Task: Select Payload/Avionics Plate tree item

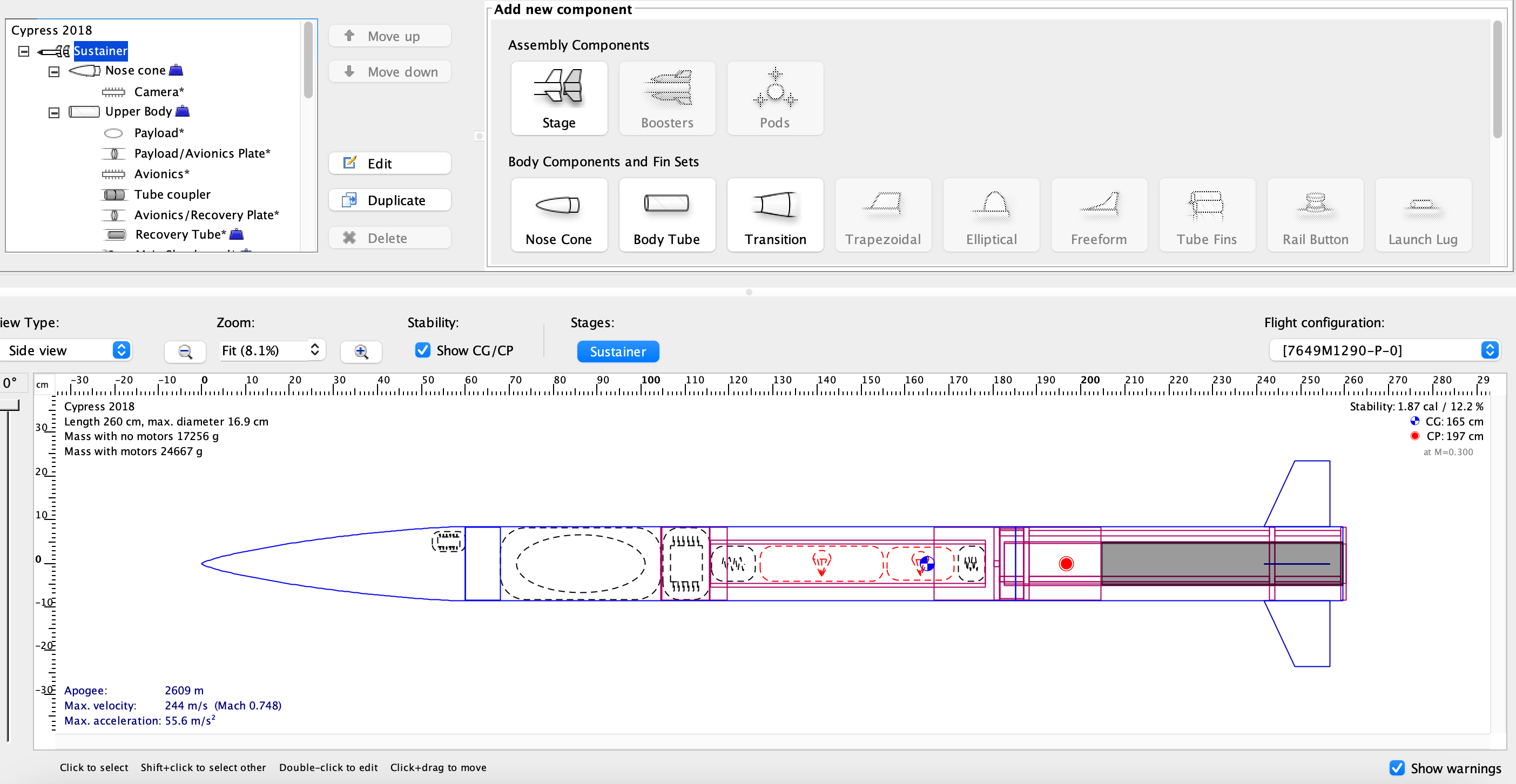Action: (202, 153)
